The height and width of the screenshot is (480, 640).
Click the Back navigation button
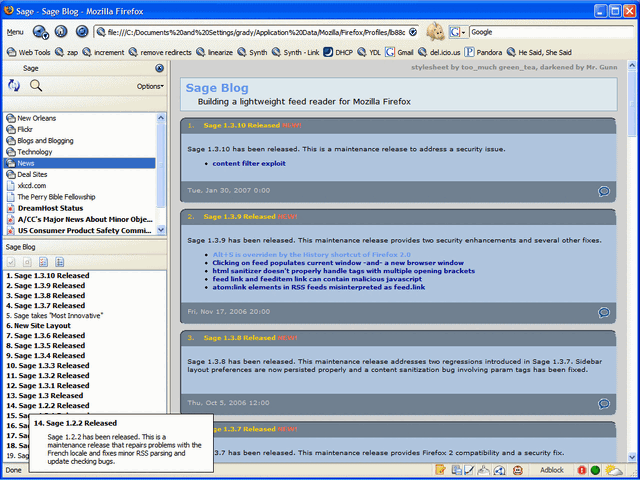click(x=39, y=31)
